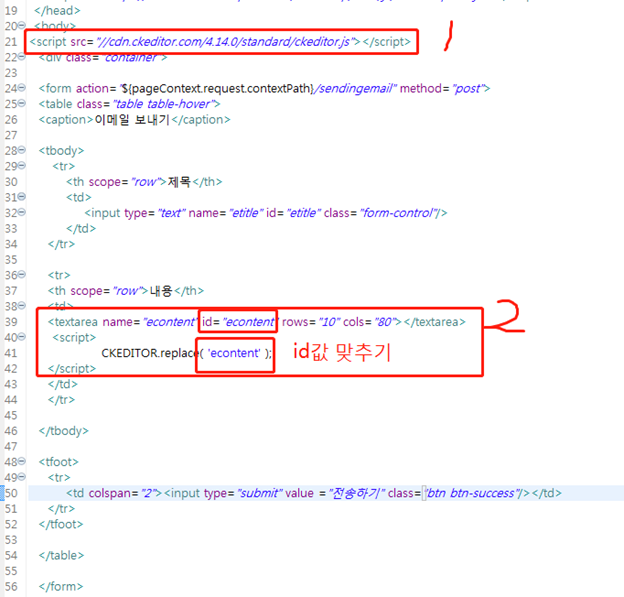The height and width of the screenshot is (597, 624).
Task: Collapse the tr fold marker at line 29
Action: pyautogui.click(x=22, y=165)
